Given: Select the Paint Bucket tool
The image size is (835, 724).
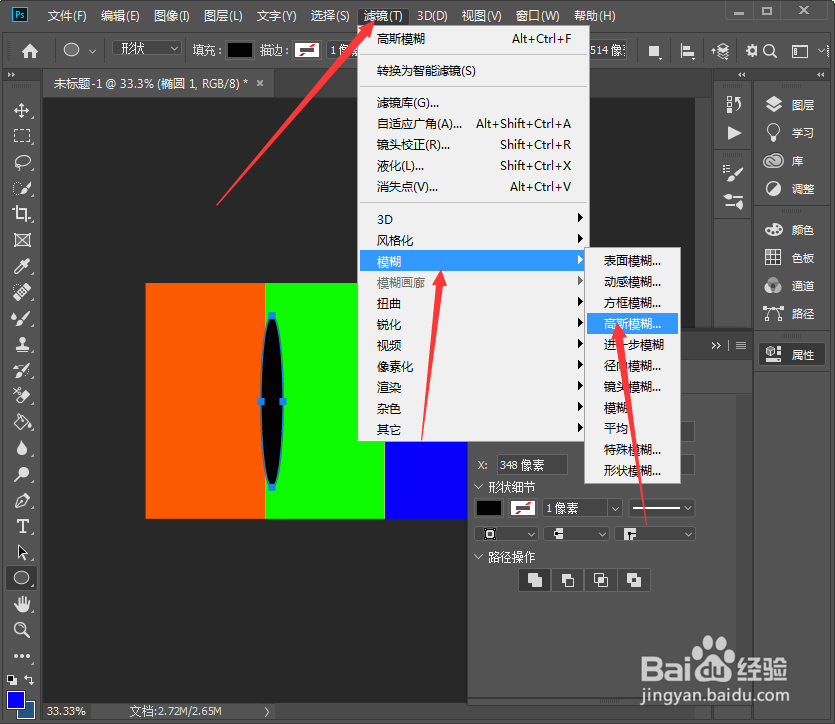Looking at the screenshot, I should 22,422.
